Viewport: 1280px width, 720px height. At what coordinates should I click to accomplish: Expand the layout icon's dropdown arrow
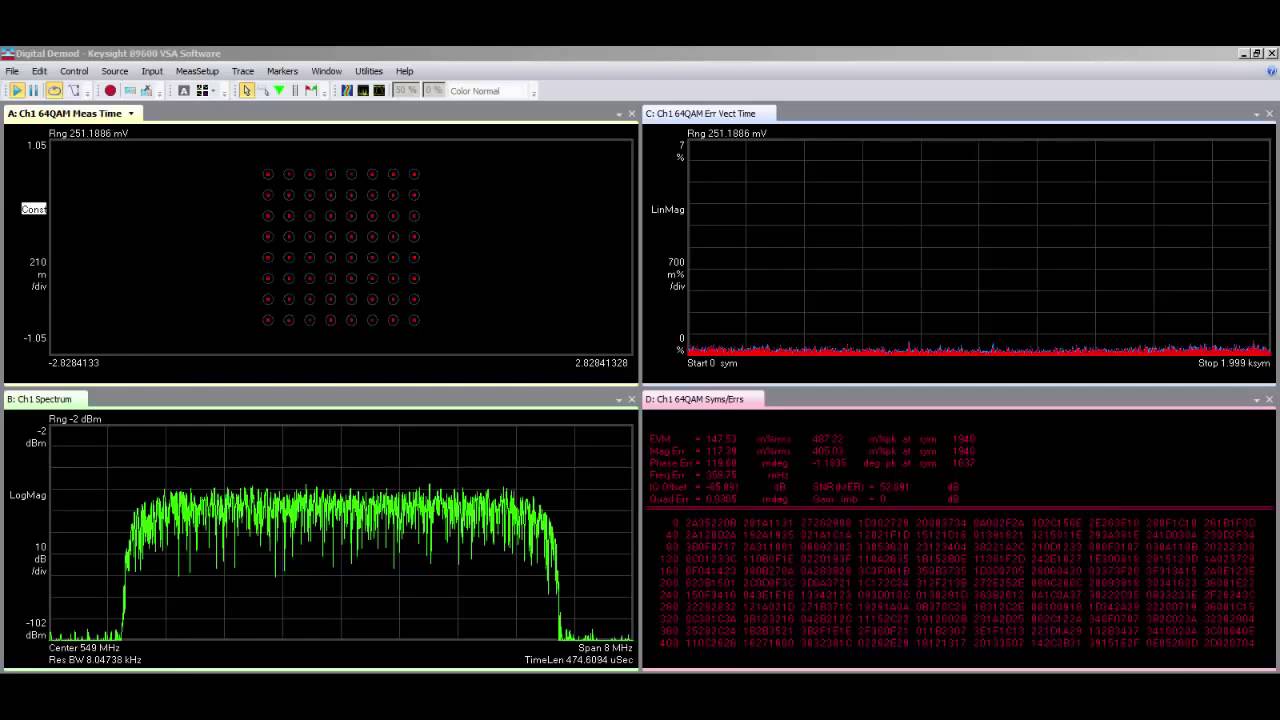point(214,90)
